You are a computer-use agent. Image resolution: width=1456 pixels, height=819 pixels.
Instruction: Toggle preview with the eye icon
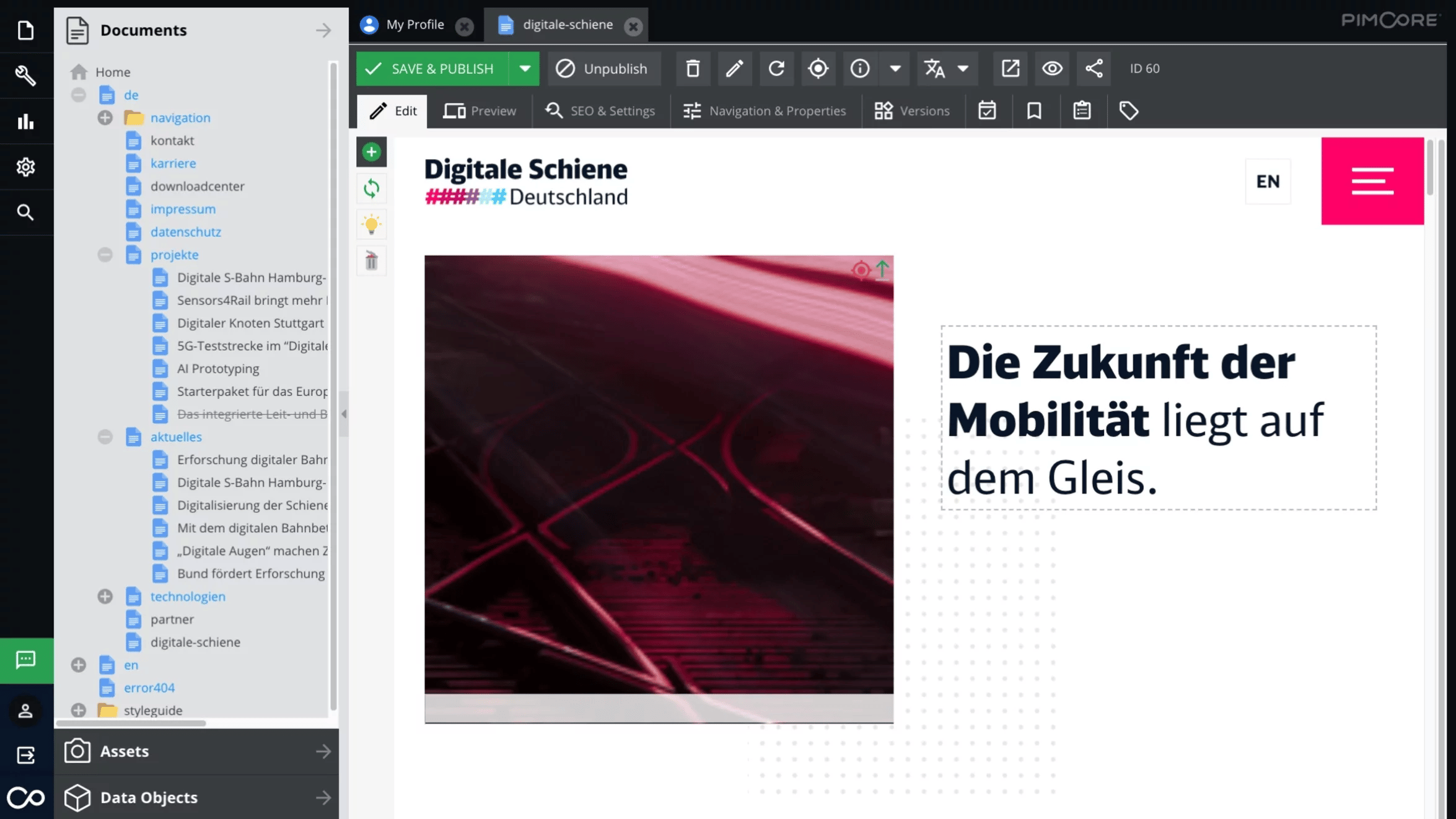1052,69
